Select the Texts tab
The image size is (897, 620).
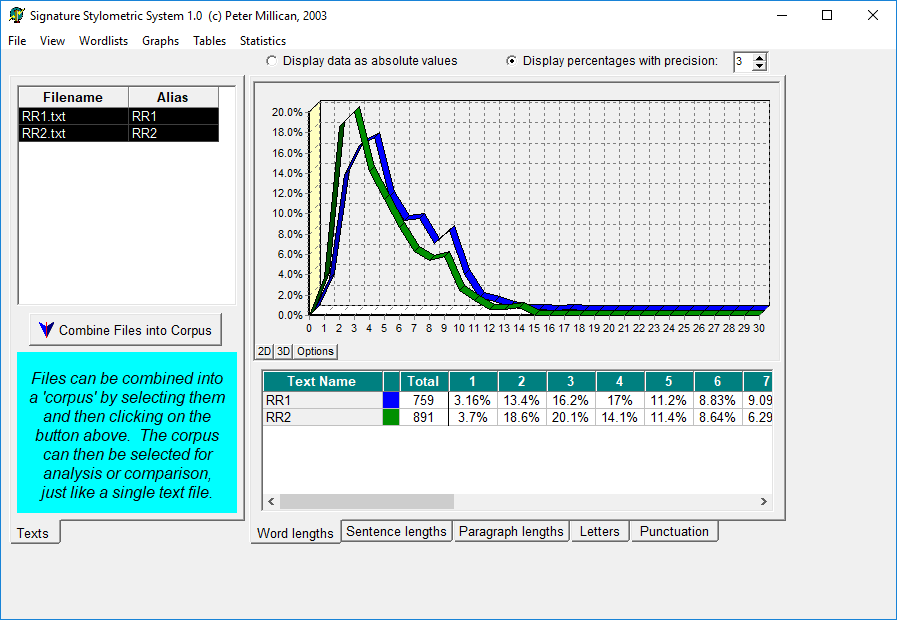33,532
